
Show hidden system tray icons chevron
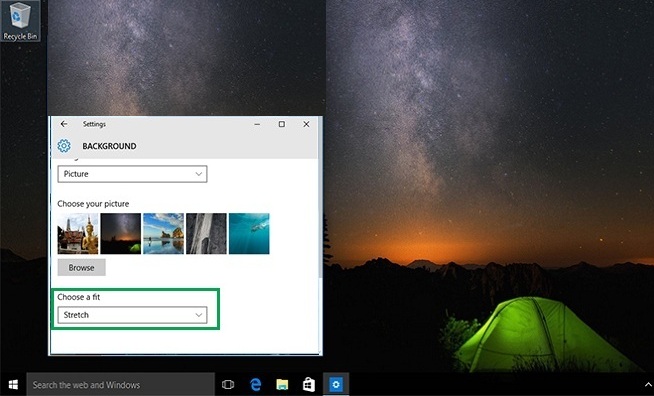point(649,384)
